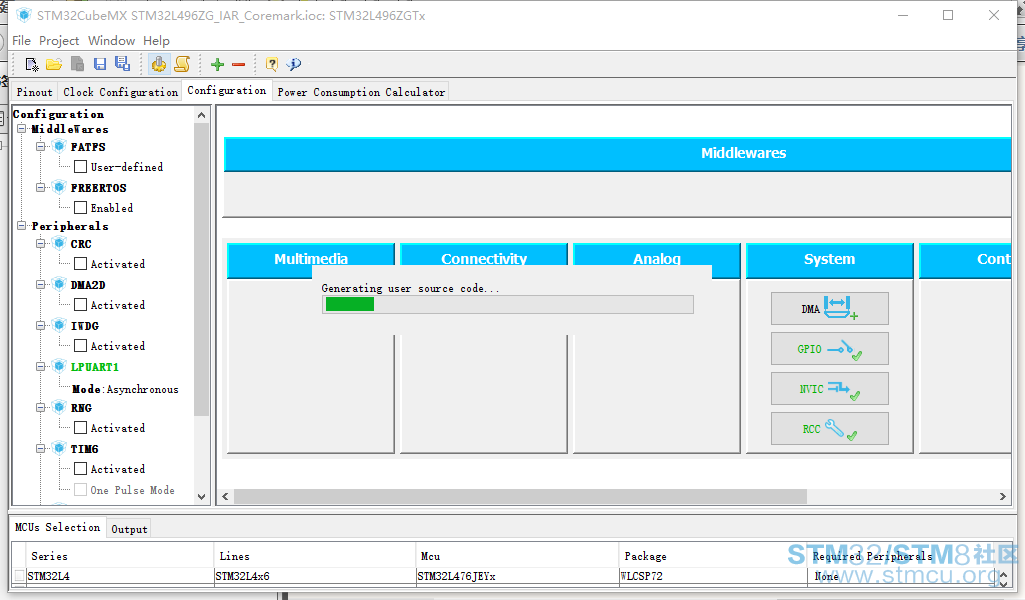Open the Project menu
1025x600 pixels.
[59, 41]
